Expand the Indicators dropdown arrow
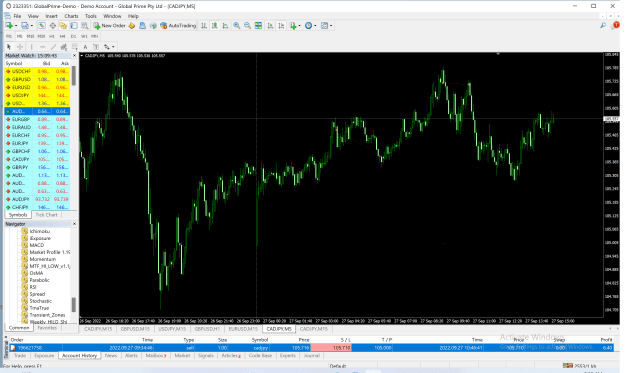 [x=299, y=26]
